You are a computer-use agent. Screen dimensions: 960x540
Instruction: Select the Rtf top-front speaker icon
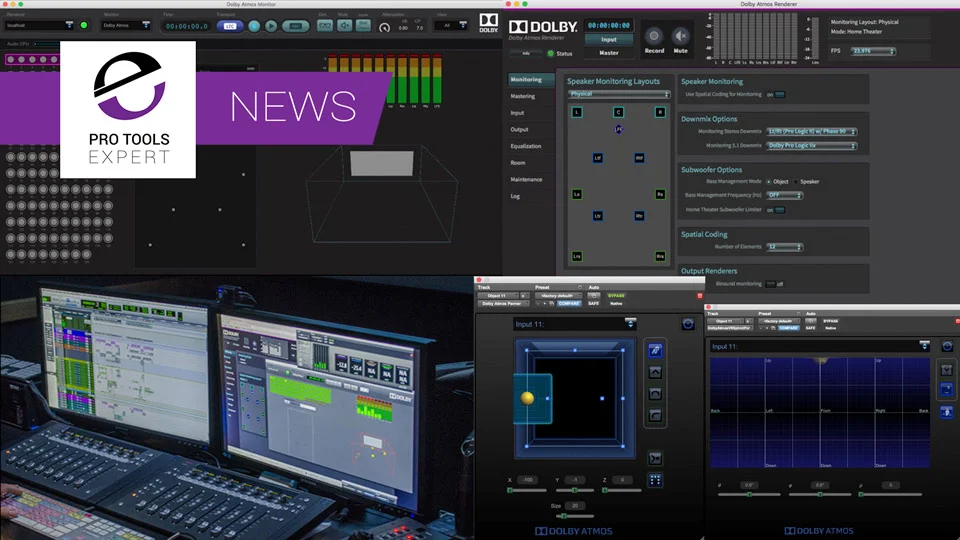pyautogui.click(x=639, y=158)
